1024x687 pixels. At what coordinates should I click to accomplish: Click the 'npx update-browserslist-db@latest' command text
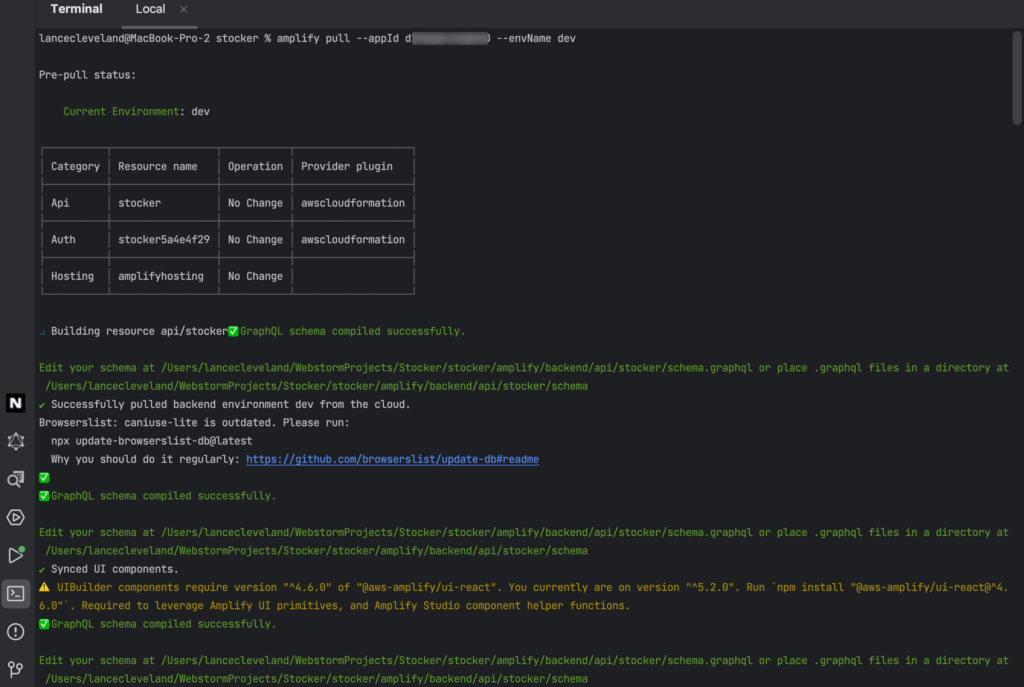(151, 441)
